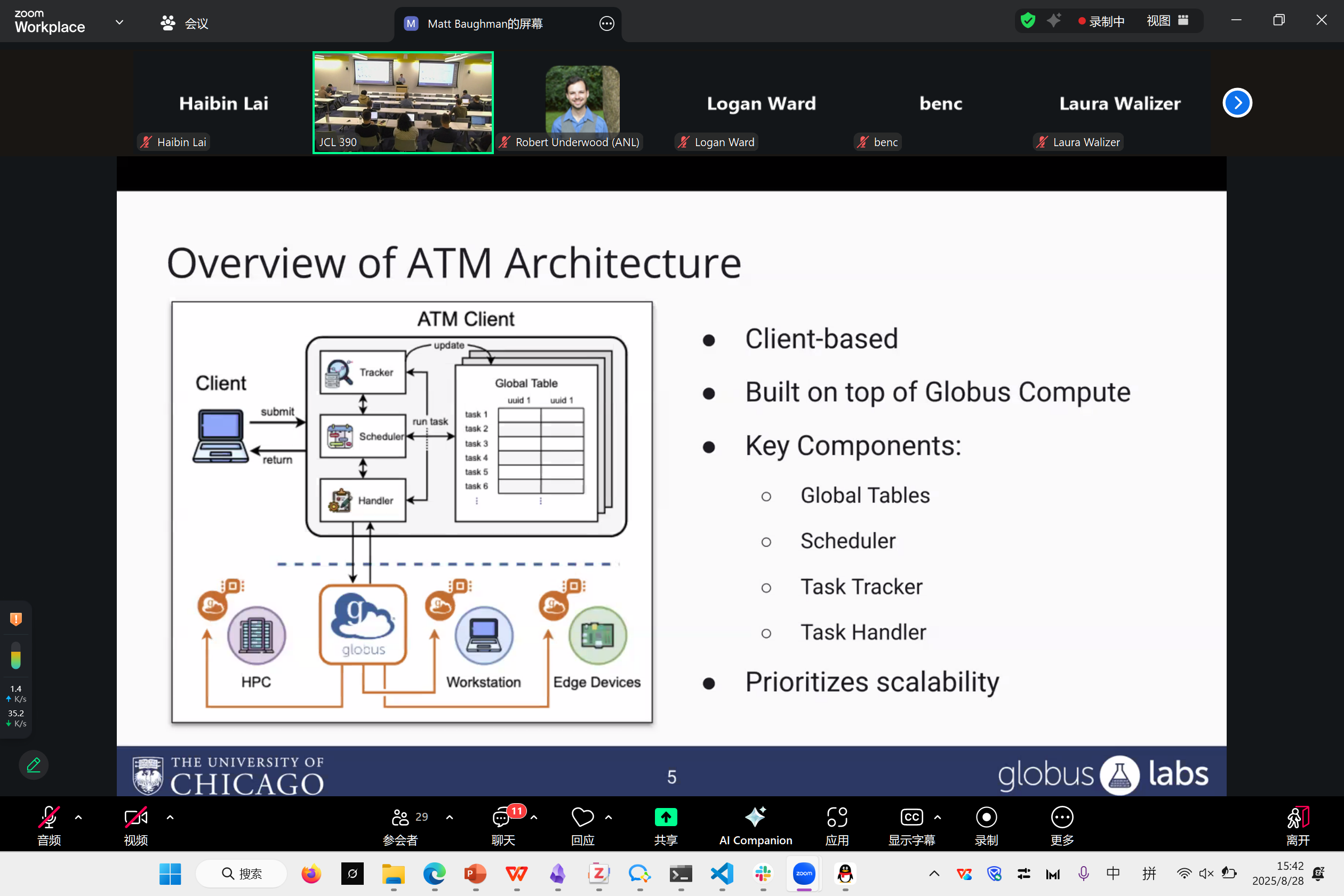This screenshot has width=1344, height=896.
Task: Click the green annotation pencil icon
Action: click(34, 765)
